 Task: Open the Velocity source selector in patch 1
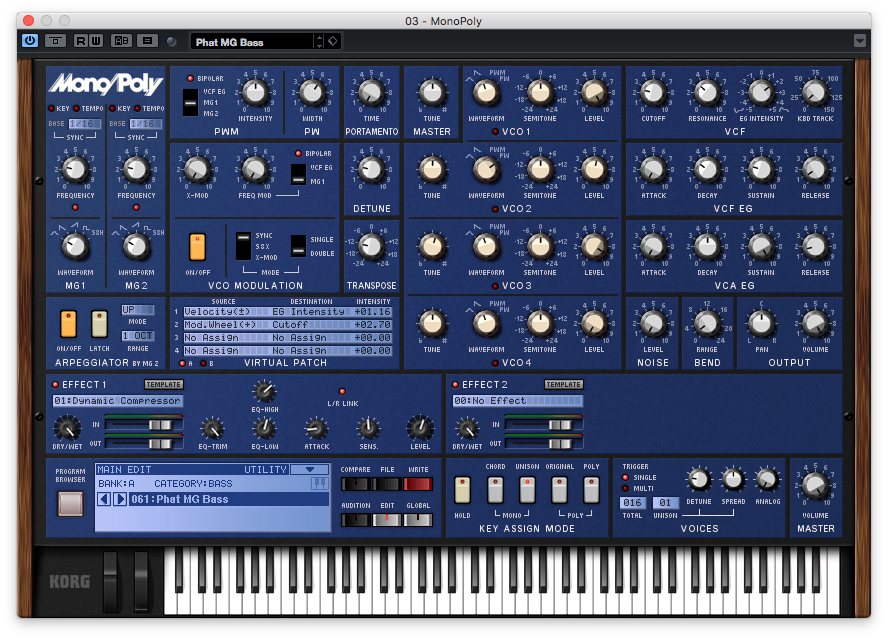(x=225, y=312)
